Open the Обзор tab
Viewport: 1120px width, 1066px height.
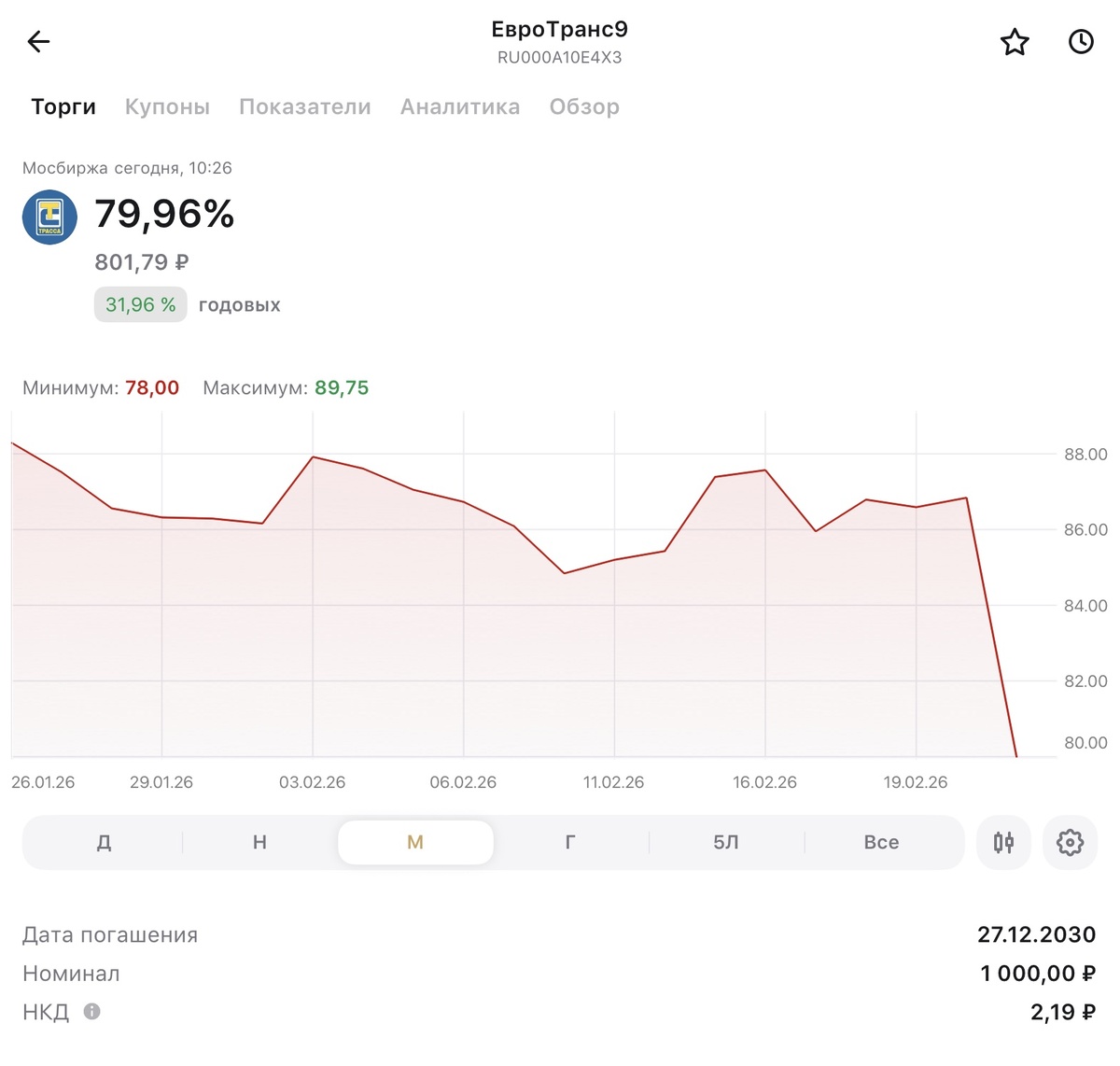(x=584, y=106)
